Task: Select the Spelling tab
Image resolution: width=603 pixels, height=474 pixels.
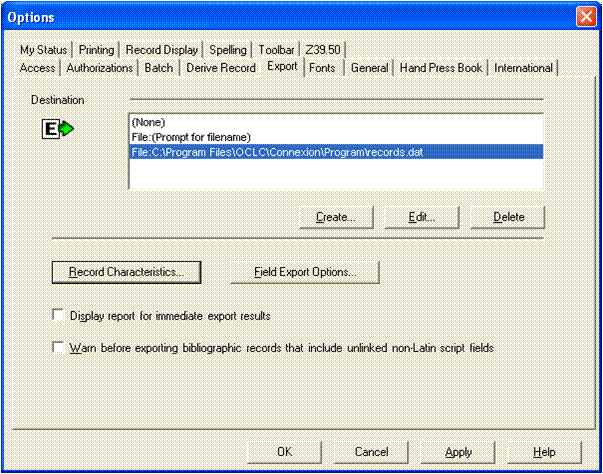Action: point(227,50)
